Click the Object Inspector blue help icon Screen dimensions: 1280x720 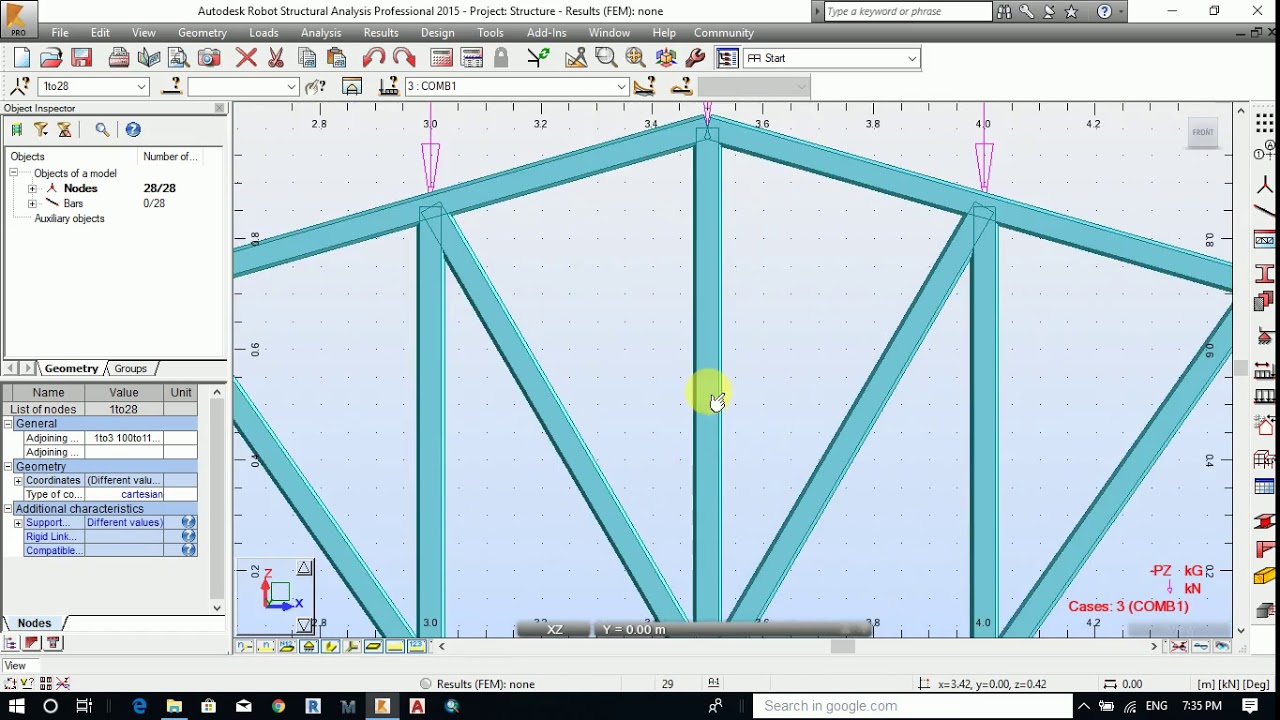133,129
